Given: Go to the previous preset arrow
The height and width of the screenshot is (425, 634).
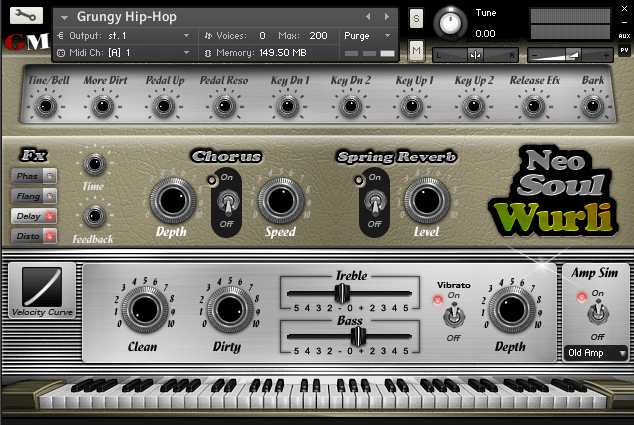Looking at the screenshot, I should click(x=369, y=17).
